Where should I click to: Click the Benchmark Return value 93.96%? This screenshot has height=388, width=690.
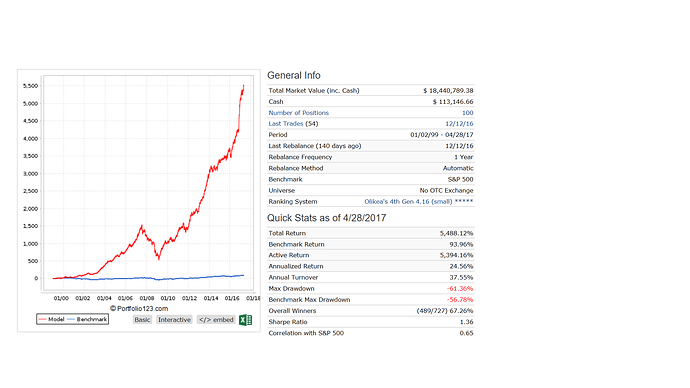tap(461, 244)
